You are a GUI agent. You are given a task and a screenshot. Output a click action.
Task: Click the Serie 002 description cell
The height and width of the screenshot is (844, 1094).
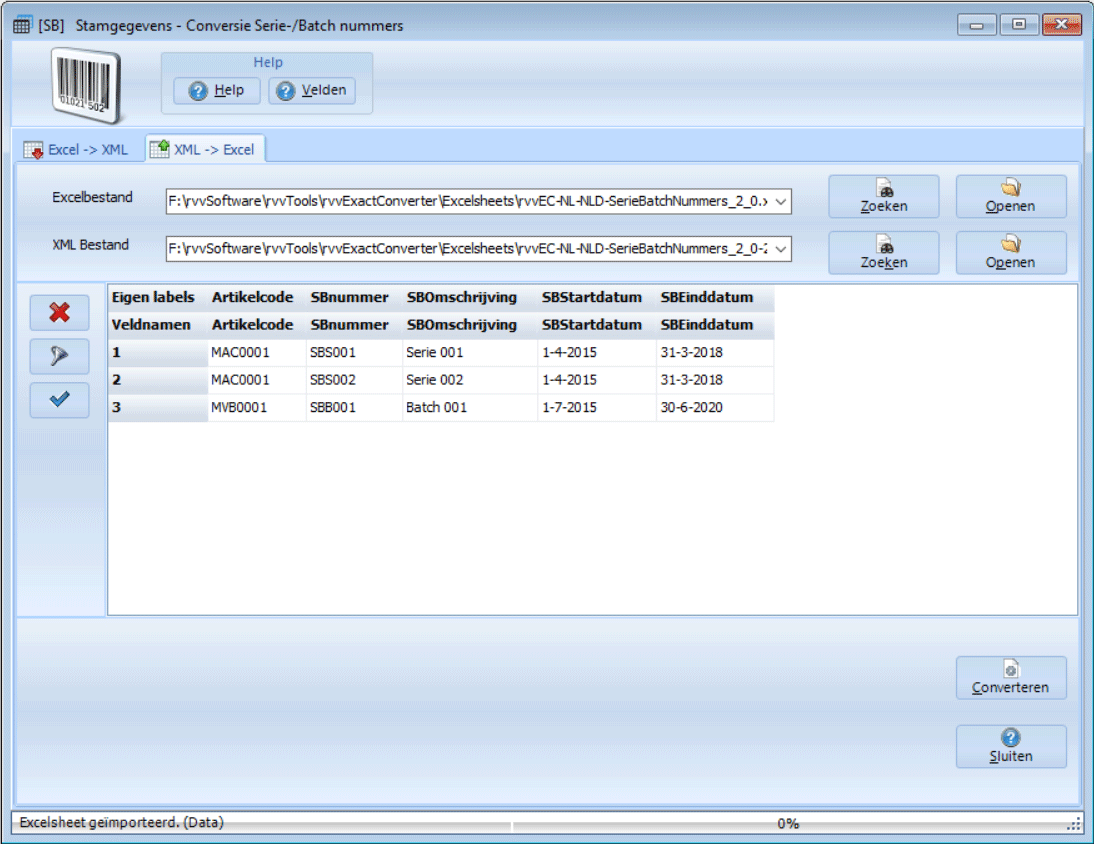click(x=470, y=380)
